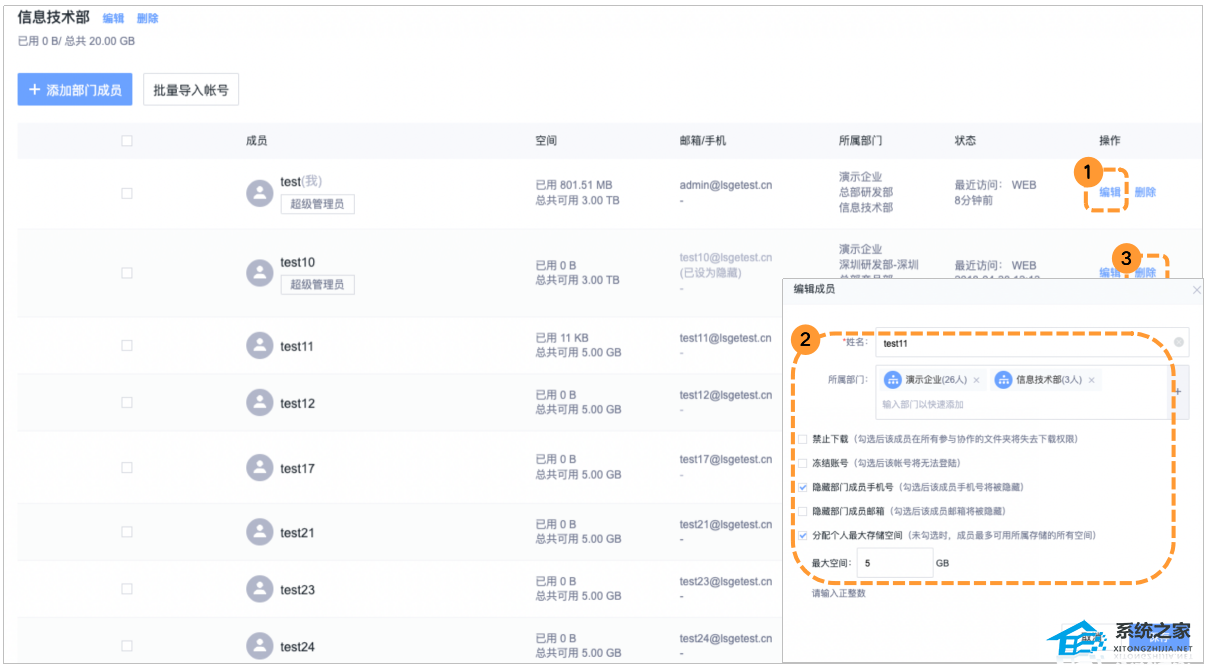Click the 空间 column header
Image resolution: width=1208 pixels, height=667 pixels.
[546, 141]
